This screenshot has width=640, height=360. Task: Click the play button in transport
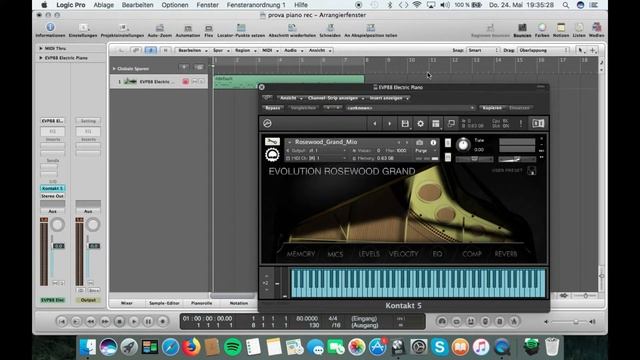click(x=134, y=322)
